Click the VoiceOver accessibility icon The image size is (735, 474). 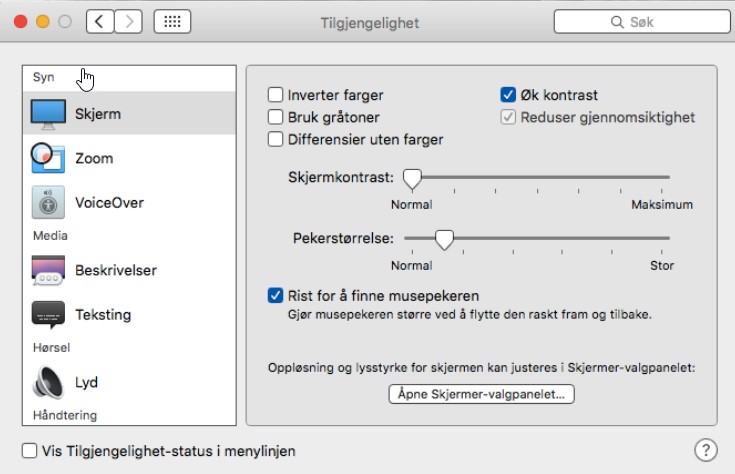click(x=48, y=202)
